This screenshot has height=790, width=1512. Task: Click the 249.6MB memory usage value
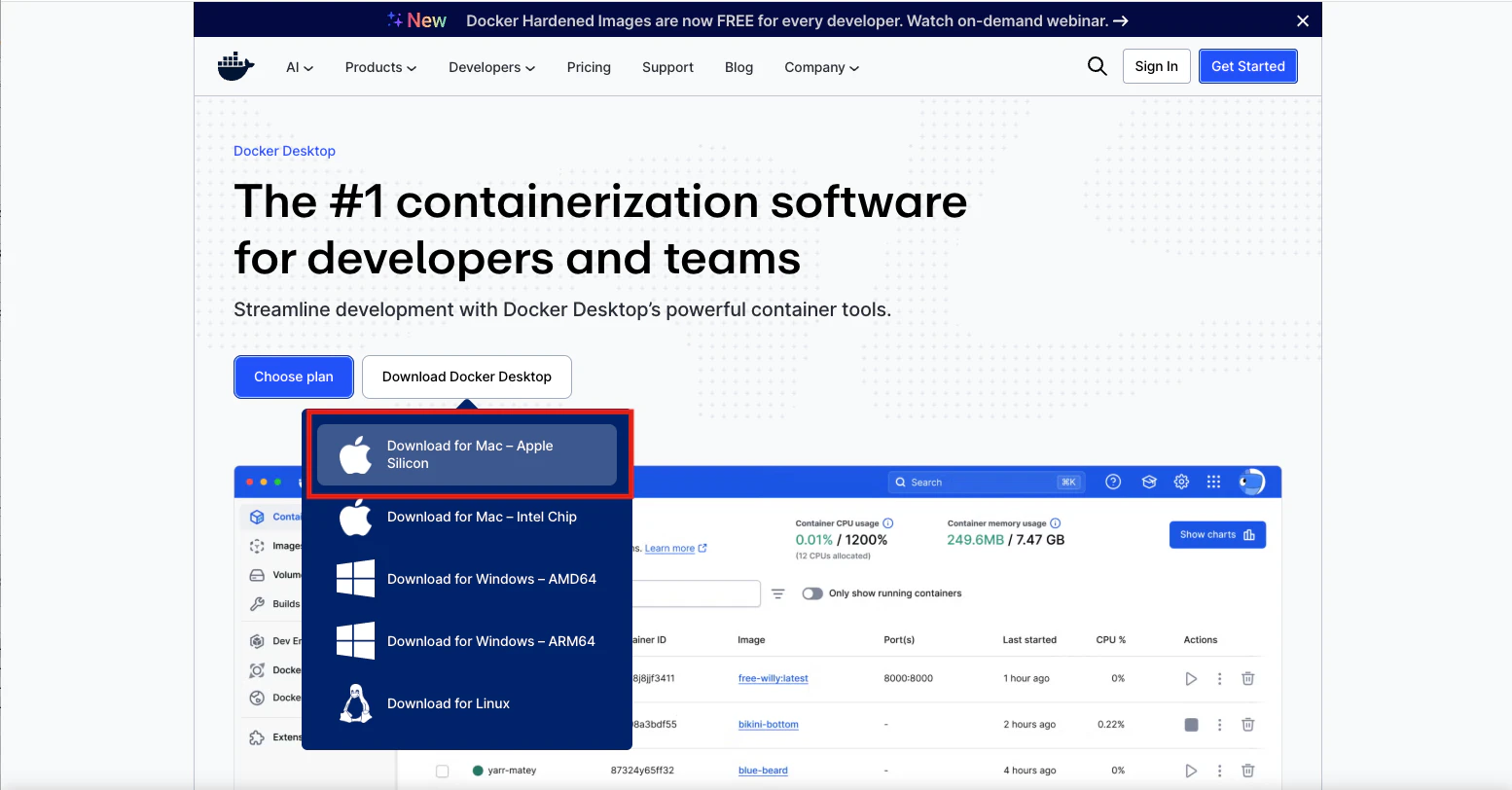[x=975, y=540]
